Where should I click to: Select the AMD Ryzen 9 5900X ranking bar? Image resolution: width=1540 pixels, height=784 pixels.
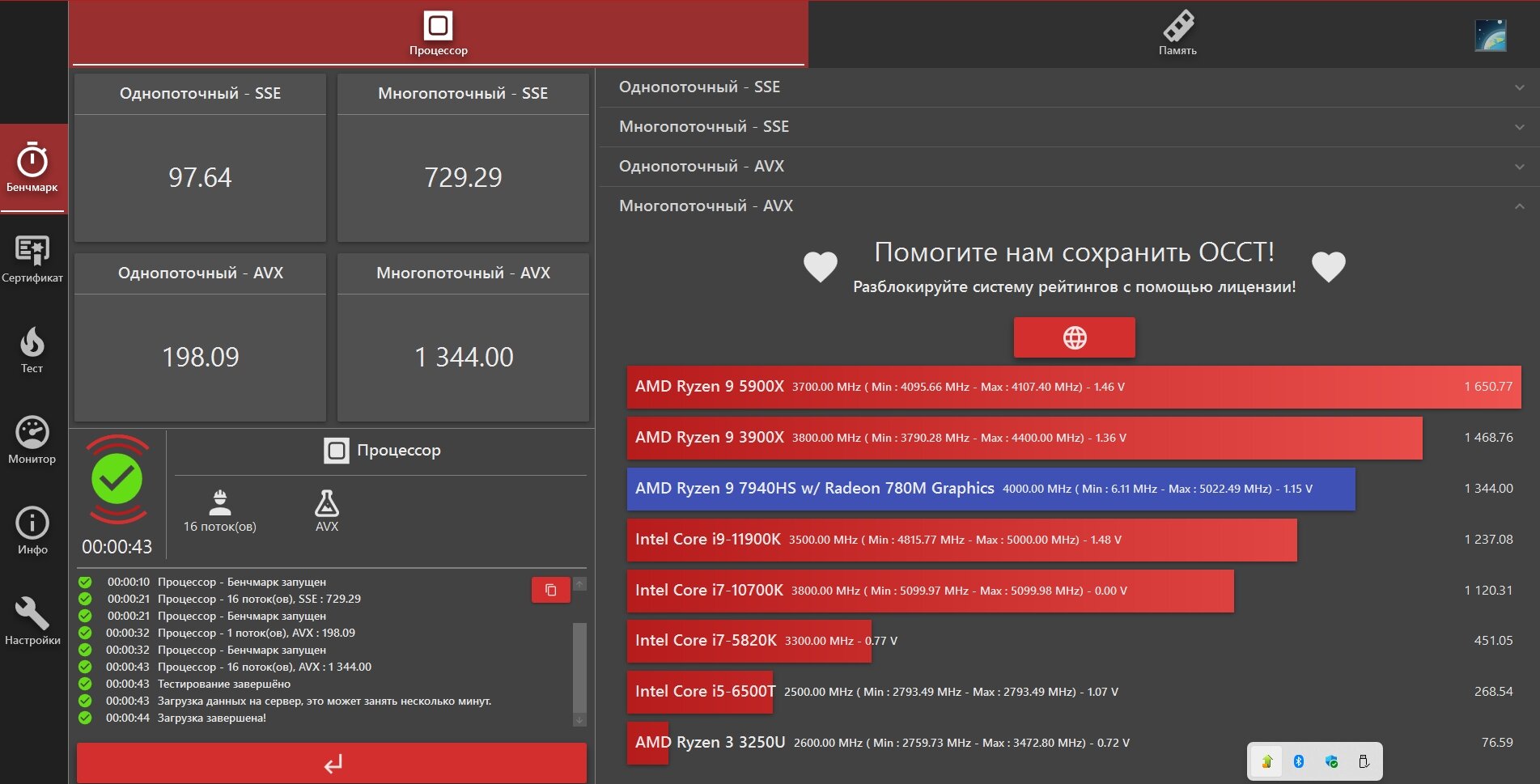[1074, 387]
